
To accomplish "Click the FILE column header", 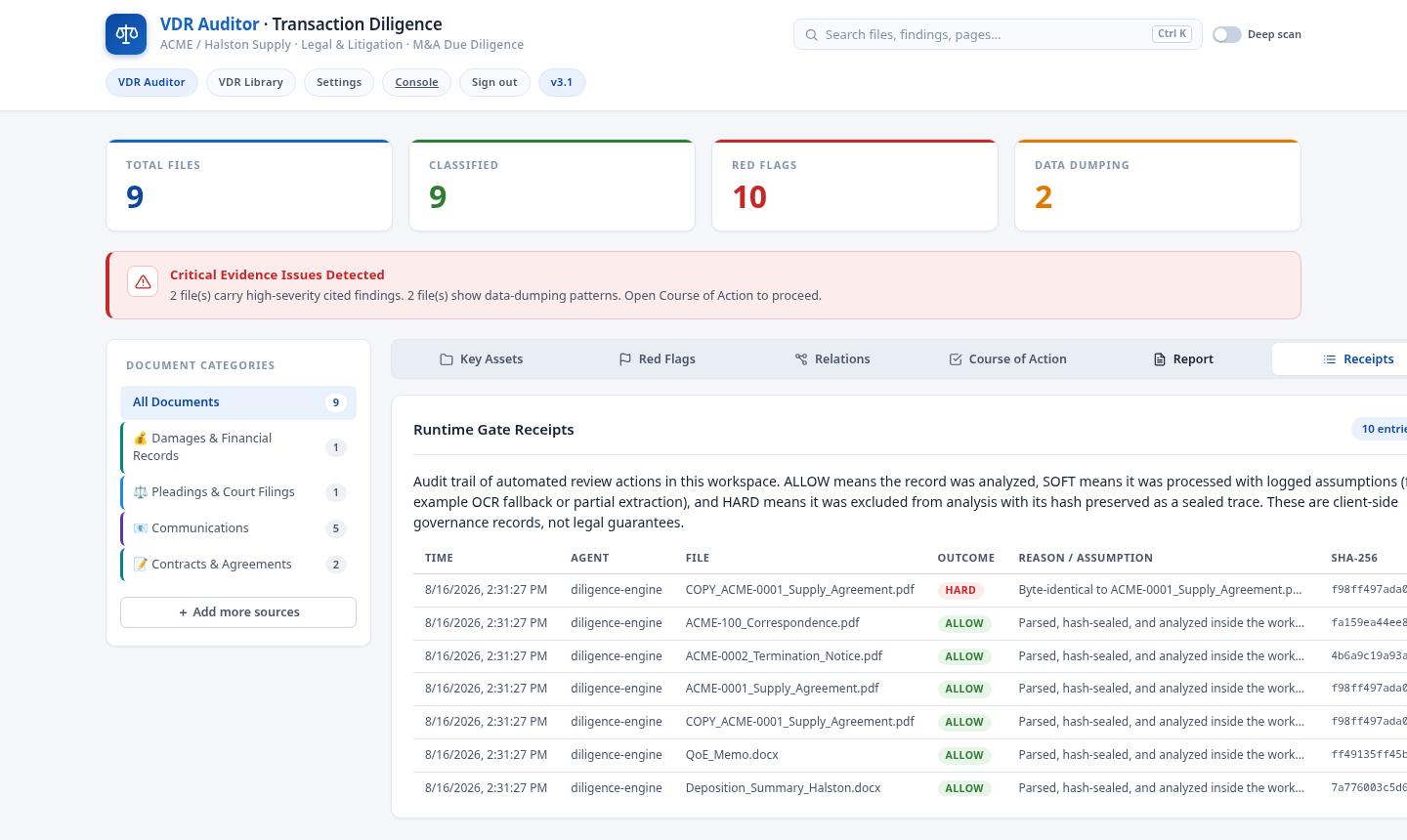I will (x=698, y=558).
